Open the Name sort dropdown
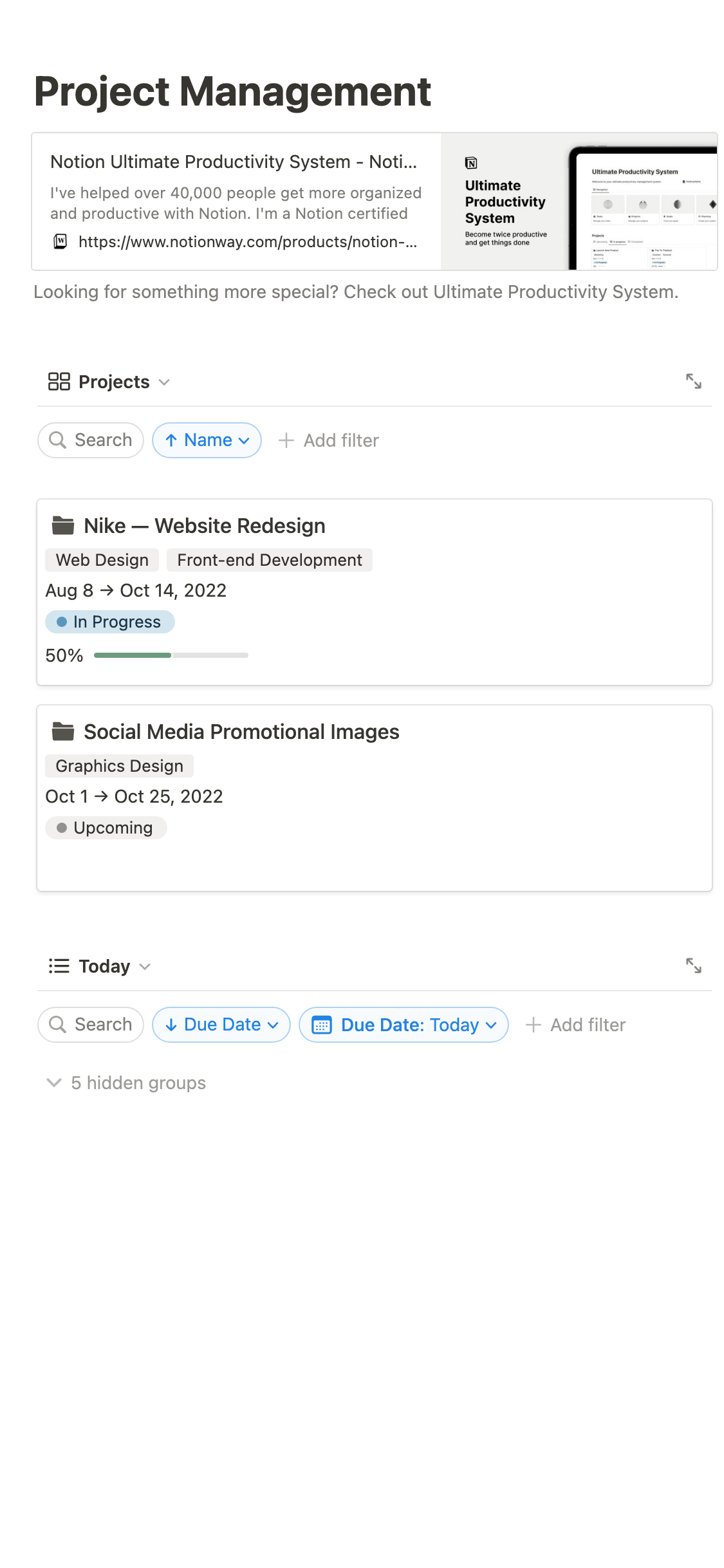This screenshot has height=1568, width=724. 207,440
